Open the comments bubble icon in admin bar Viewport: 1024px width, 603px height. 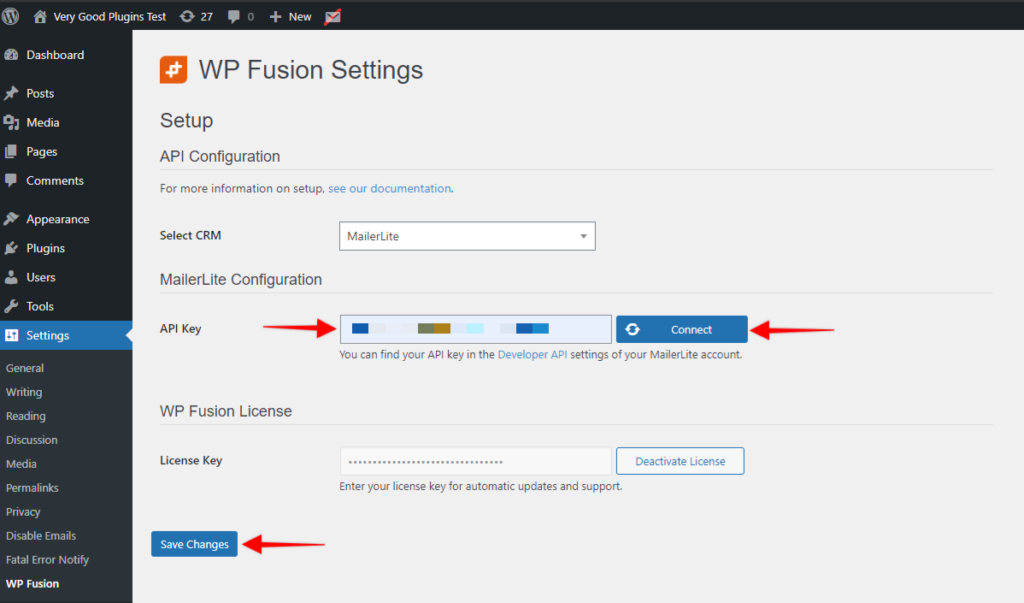233,16
